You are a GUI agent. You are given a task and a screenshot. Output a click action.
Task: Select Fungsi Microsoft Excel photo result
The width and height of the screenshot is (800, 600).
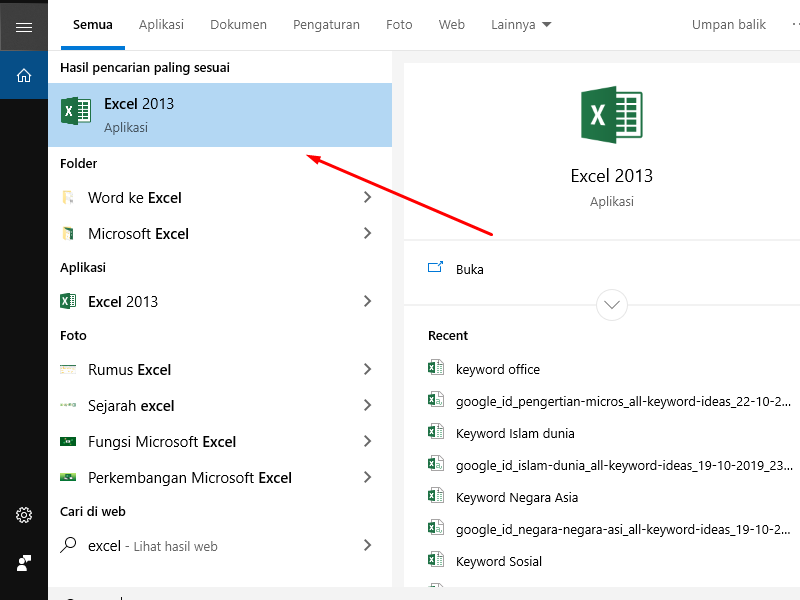tap(220, 441)
